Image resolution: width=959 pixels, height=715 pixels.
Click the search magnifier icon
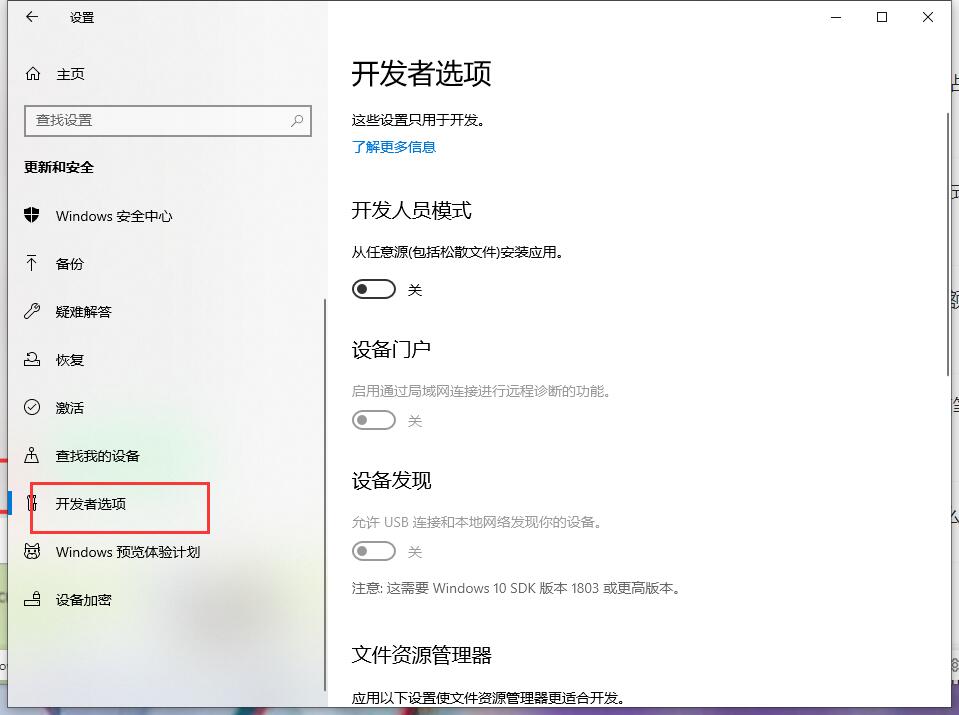[297, 120]
